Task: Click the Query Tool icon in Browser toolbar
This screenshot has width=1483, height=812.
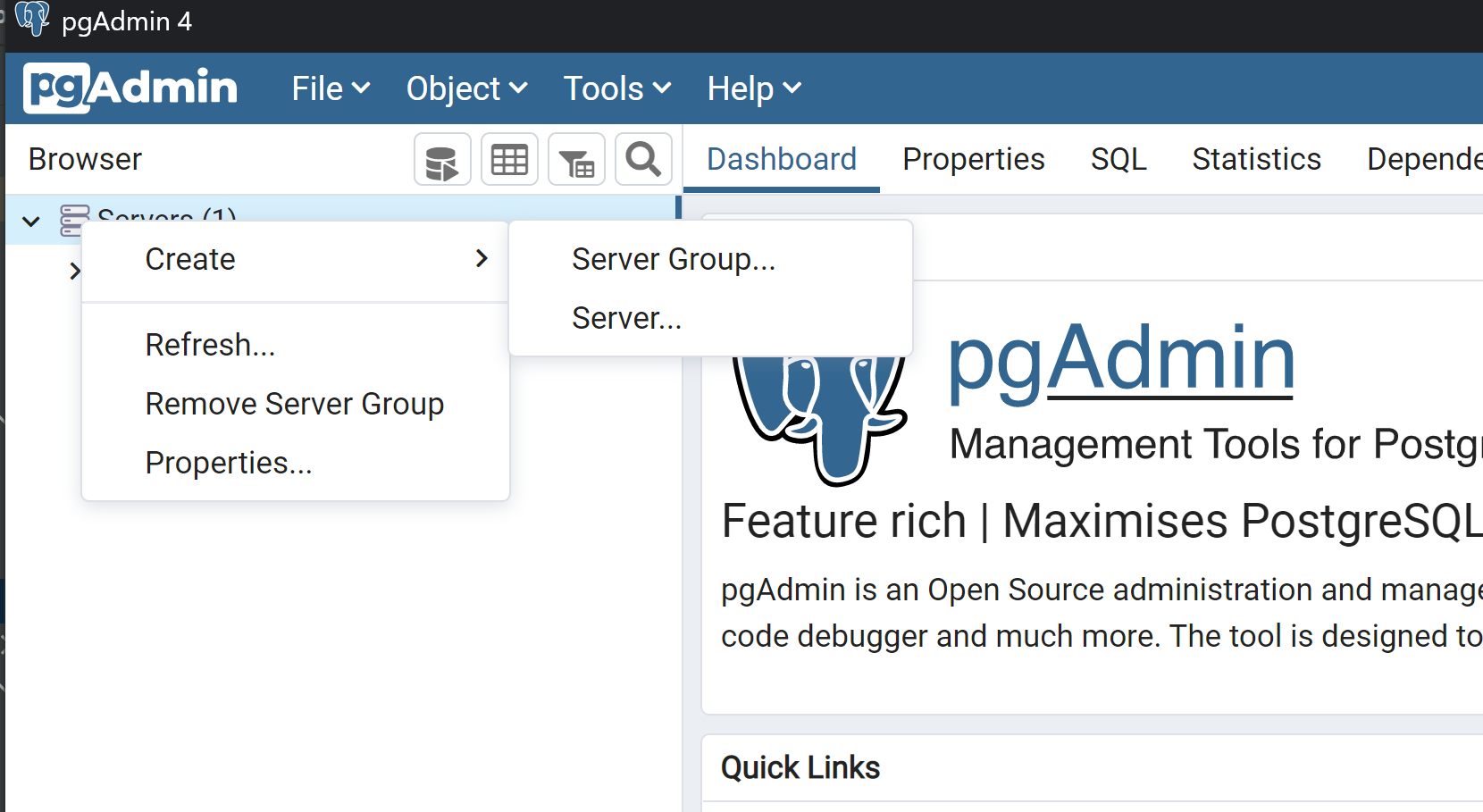Action: (x=442, y=160)
